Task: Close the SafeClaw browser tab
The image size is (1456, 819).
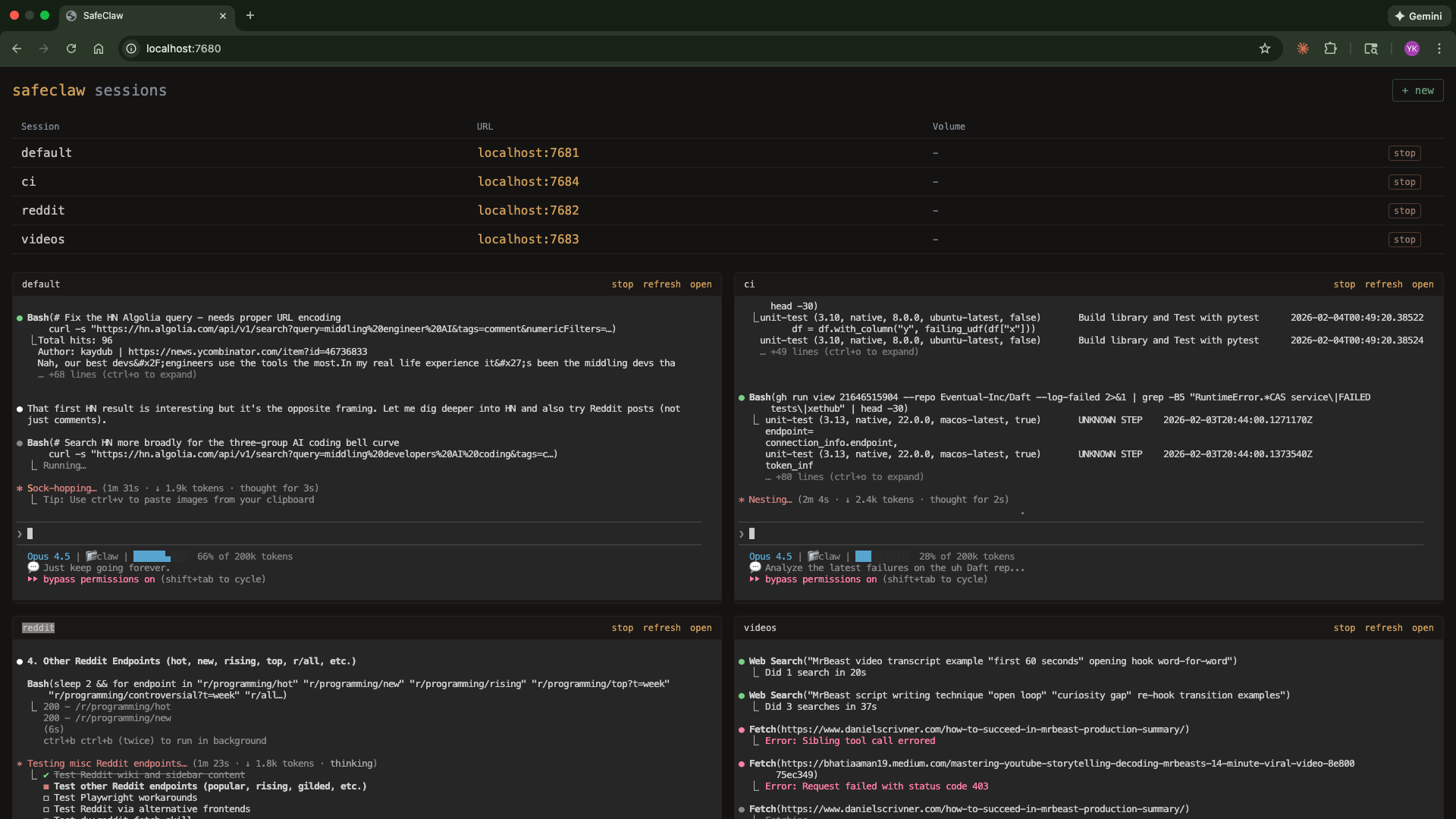Action: pos(223,16)
